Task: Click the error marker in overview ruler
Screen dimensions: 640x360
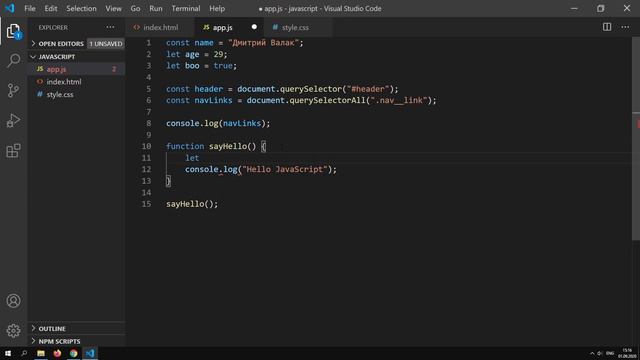Action: tap(638, 124)
